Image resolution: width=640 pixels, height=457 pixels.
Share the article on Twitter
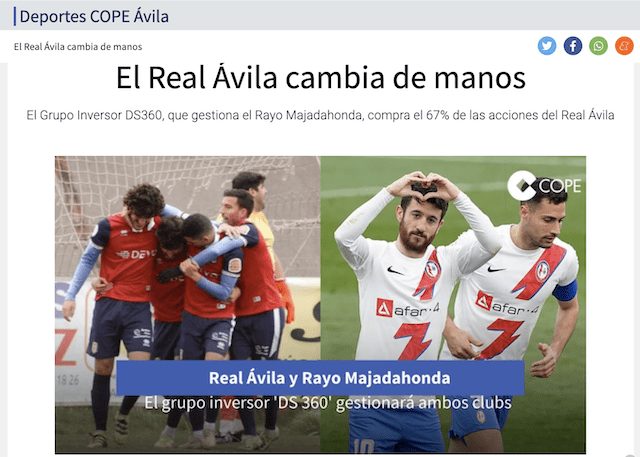point(547,46)
